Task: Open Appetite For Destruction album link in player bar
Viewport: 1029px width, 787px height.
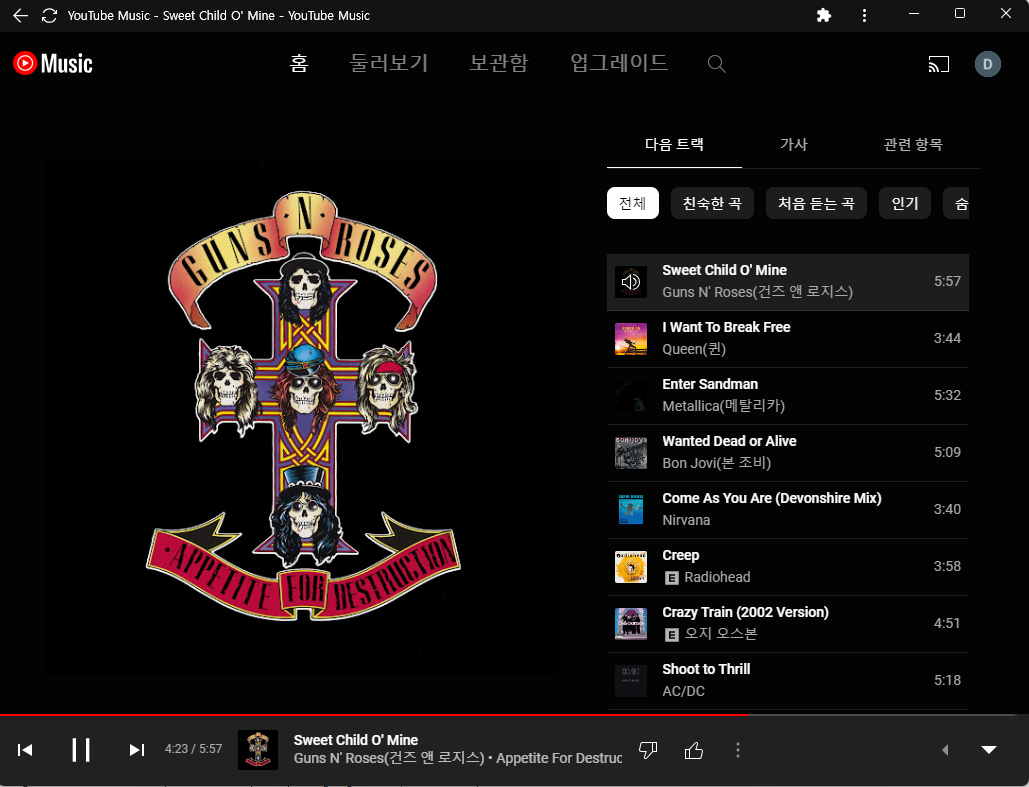Action: pyautogui.click(x=559, y=758)
